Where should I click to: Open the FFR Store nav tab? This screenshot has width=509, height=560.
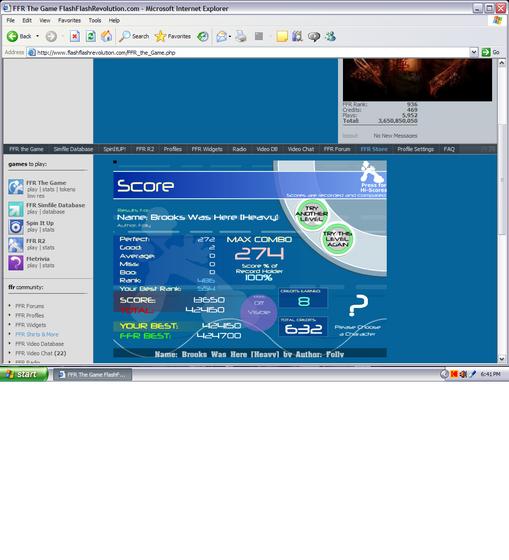[374, 149]
